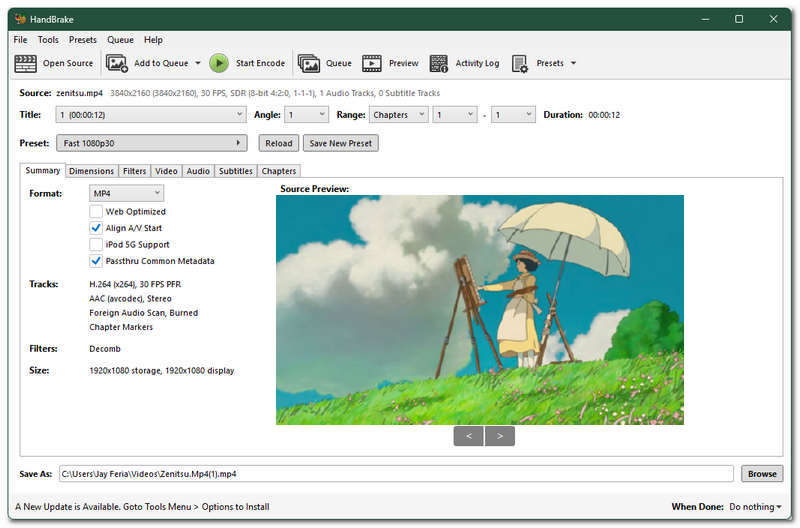This screenshot has width=800, height=528.
Task: Maximize the HandBrake window
Action: (739, 19)
